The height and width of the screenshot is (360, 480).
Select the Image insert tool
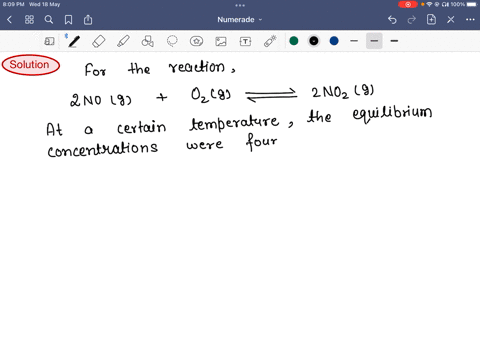(x=221, y=41)
